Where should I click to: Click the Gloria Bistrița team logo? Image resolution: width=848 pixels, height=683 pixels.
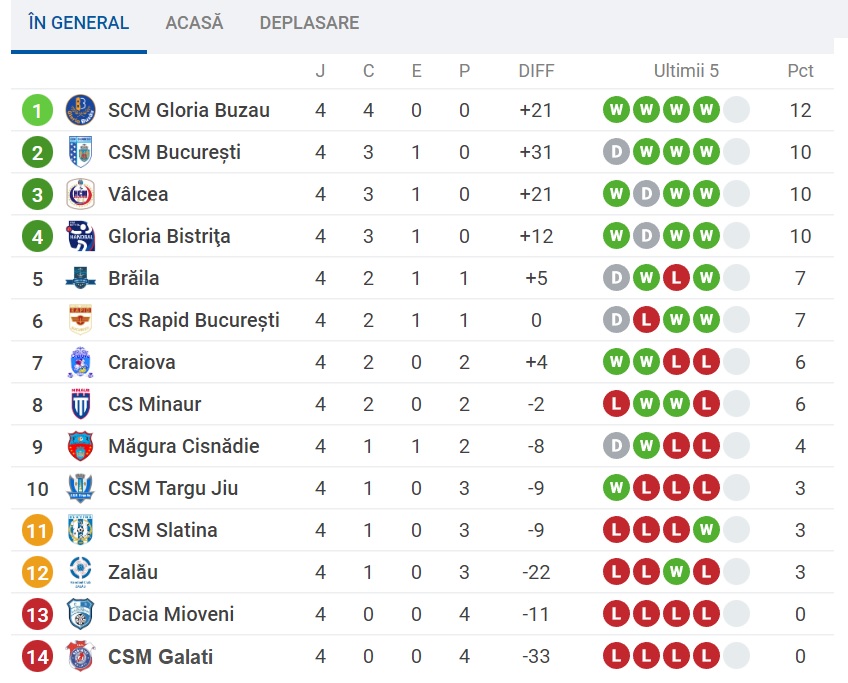coord(80,236)
